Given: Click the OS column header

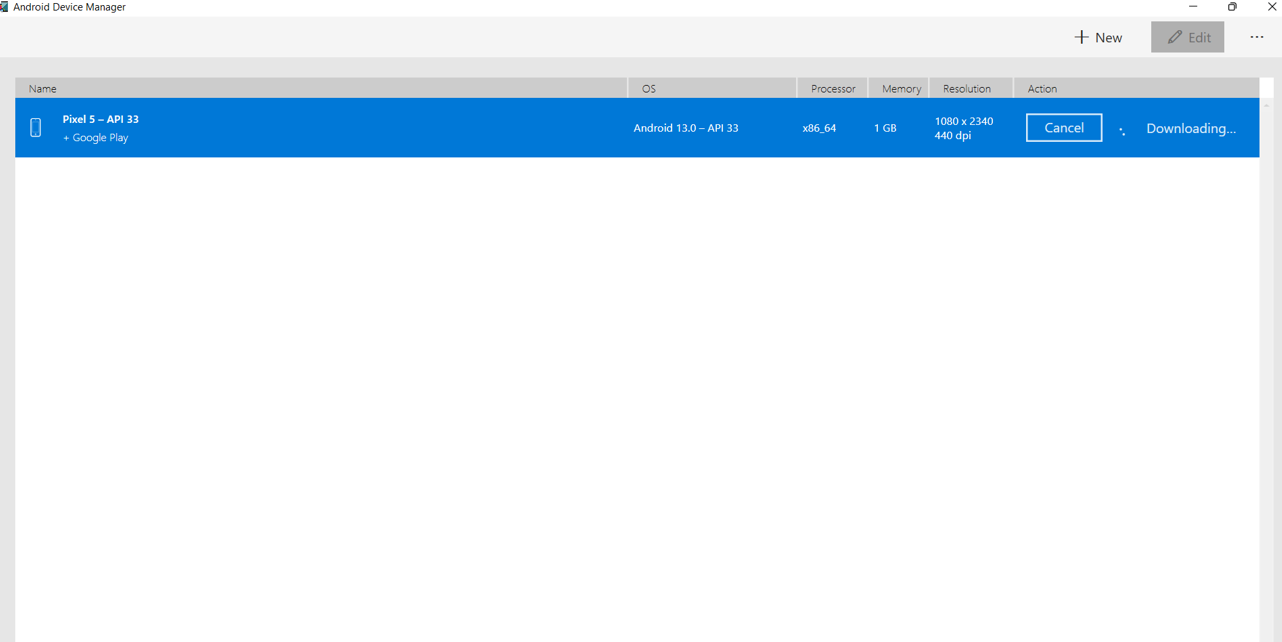Looking at the screenshot, I should tap(649, 89).
